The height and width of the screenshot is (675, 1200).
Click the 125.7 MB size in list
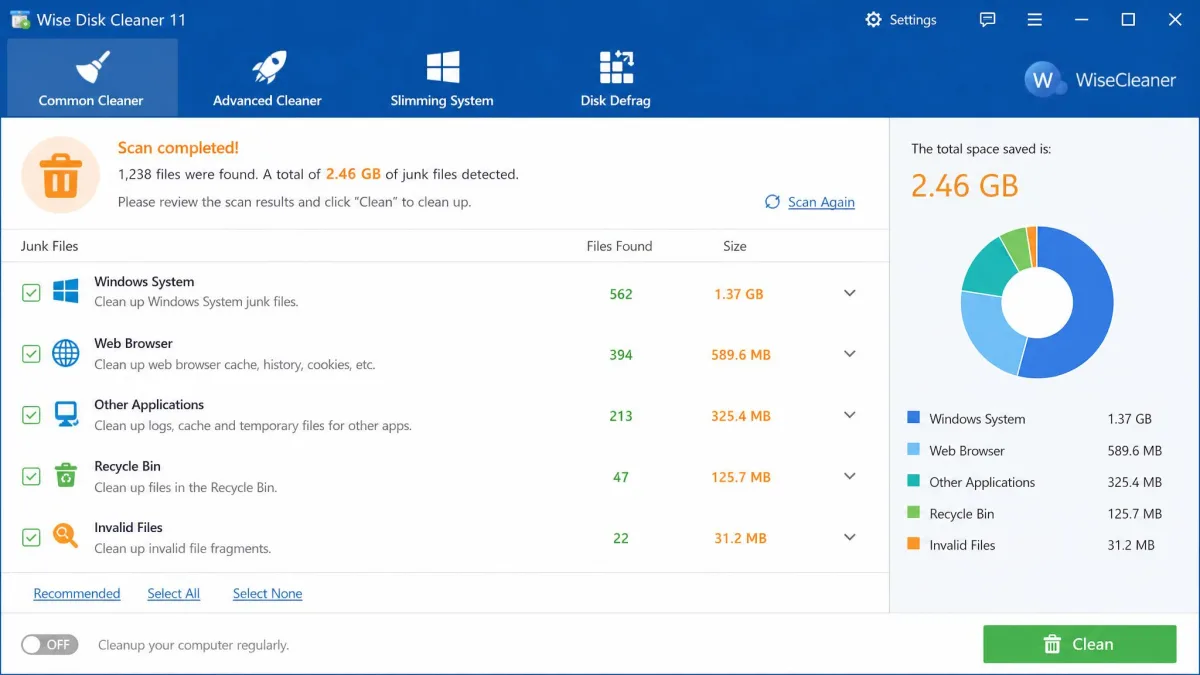pos(741,477)
